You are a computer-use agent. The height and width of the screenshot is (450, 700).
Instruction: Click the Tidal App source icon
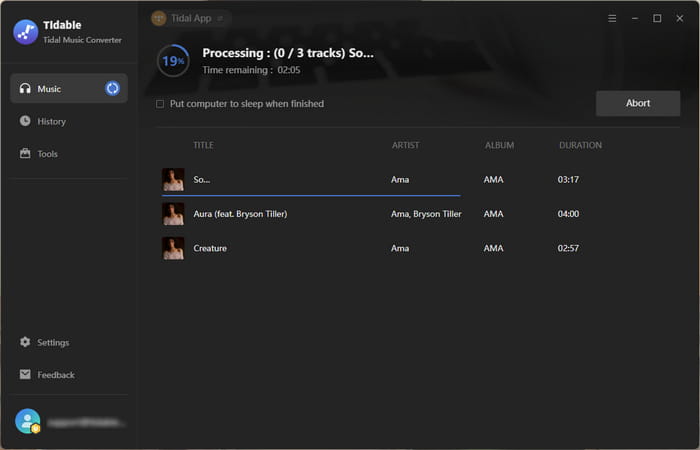[158, 18]
